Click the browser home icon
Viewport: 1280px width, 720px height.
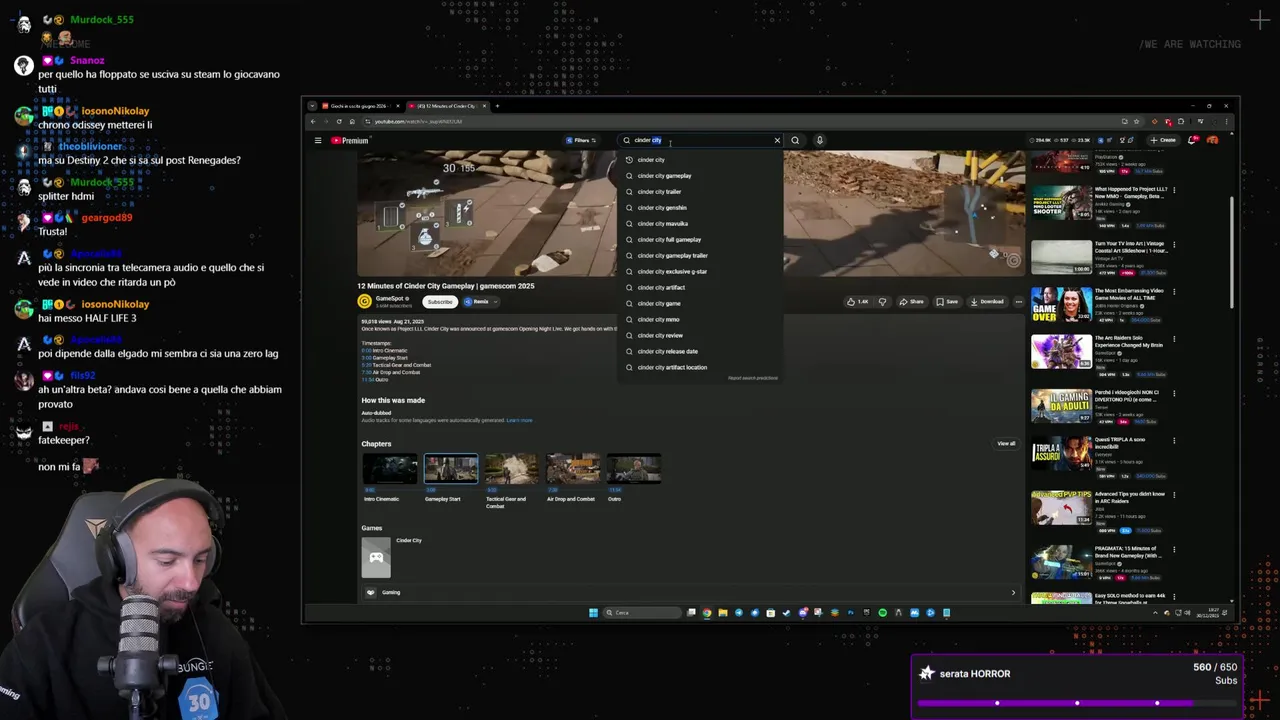coord(352,121)
